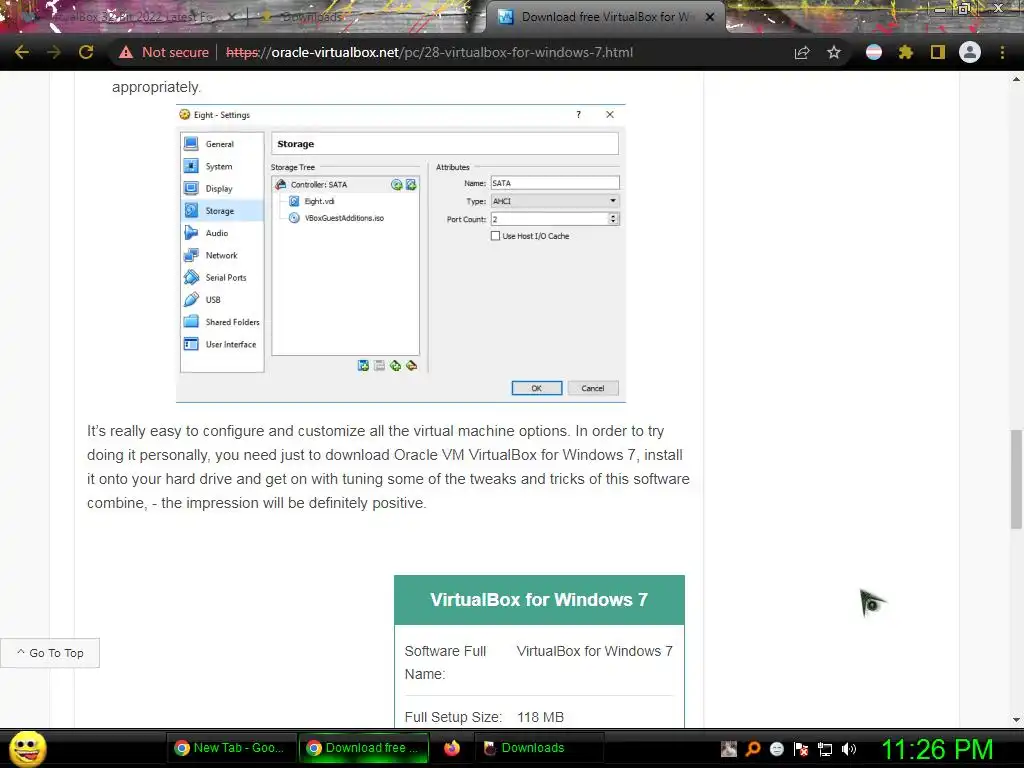
Task: Select Display in the settings sidebar
Action: [222, 189]
